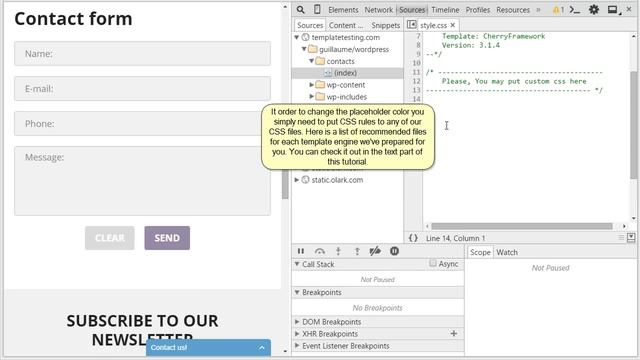Image resolution: width=640 pixels, height=360 pixels.
Task: Click the more panels chevron
Action: pyautogui.click(x=538, y=10)
